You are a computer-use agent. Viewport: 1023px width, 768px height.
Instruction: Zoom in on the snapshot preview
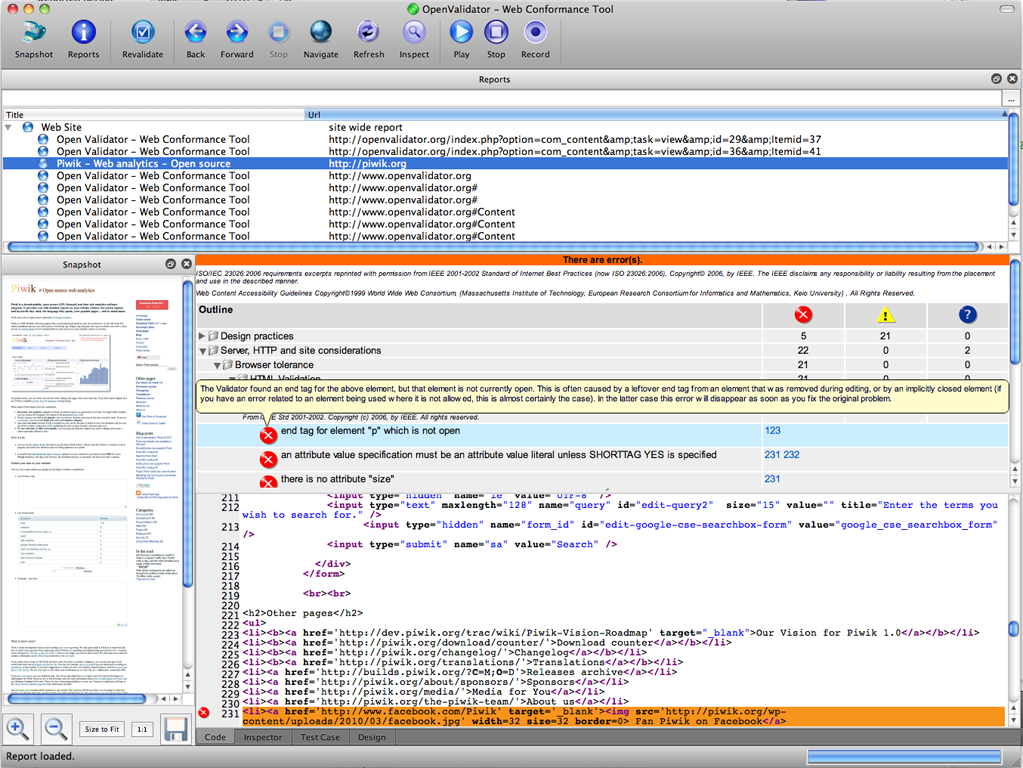click(x=18, y=728)
